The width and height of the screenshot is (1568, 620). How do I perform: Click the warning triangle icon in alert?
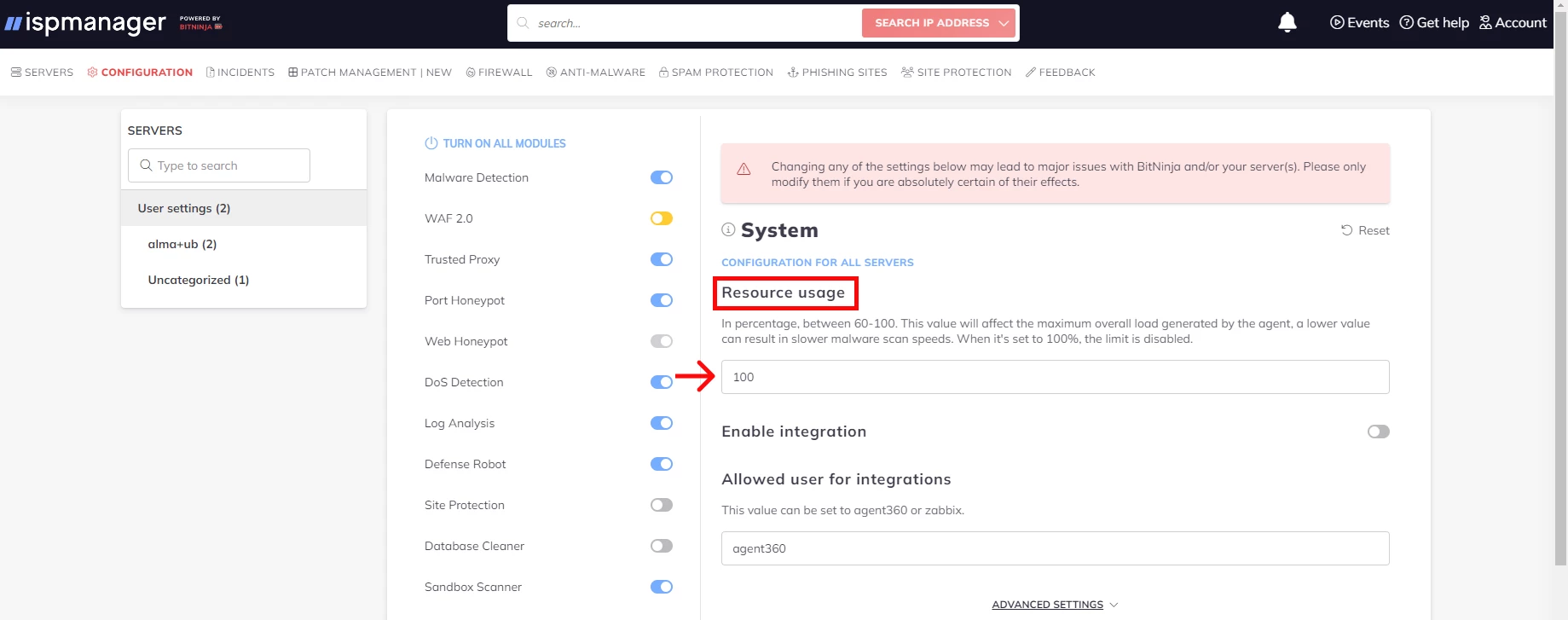pos(743,169)
